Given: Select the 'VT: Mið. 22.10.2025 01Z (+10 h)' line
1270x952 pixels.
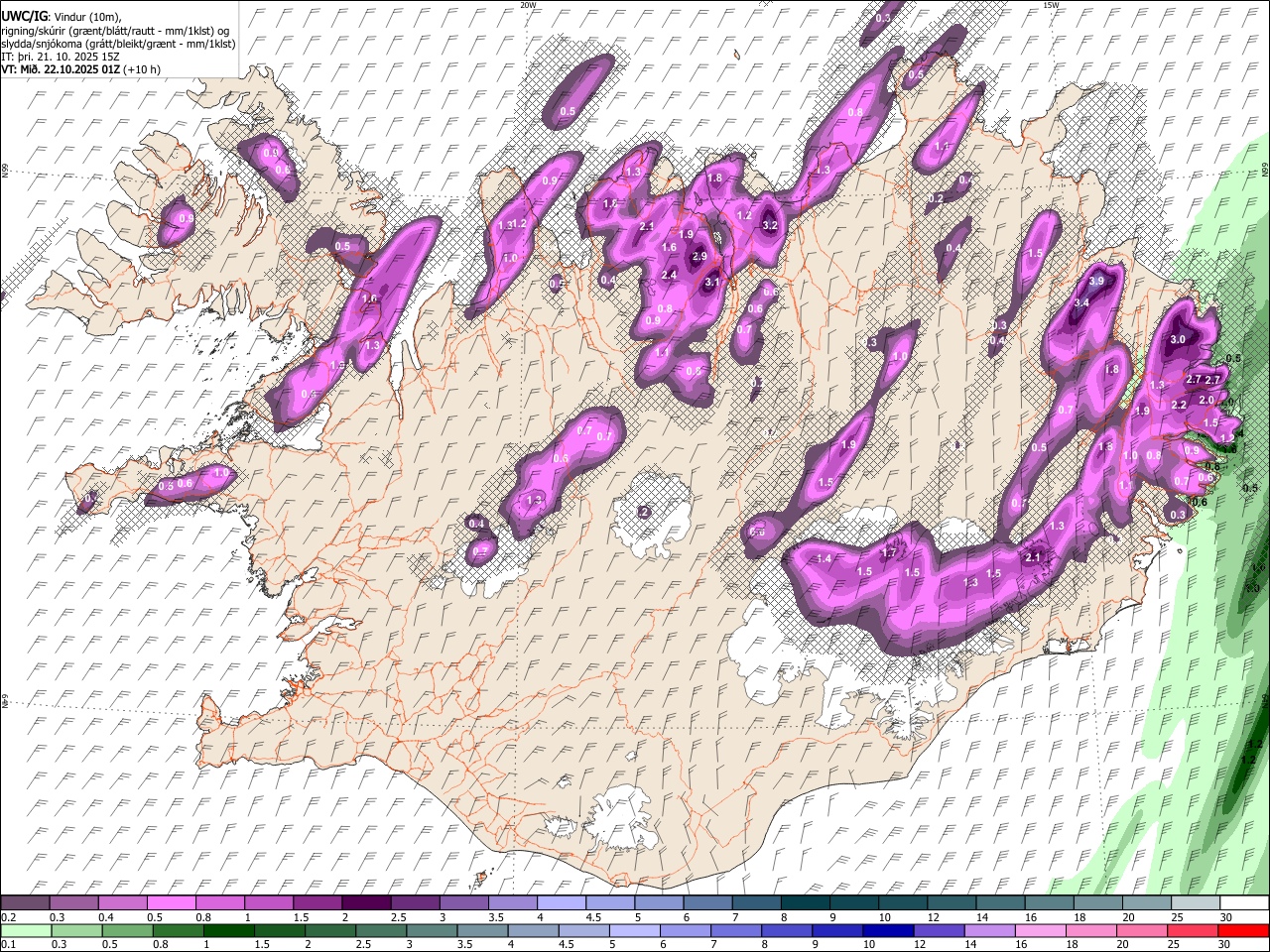Looking at the screenshot, I should [80, 69].
